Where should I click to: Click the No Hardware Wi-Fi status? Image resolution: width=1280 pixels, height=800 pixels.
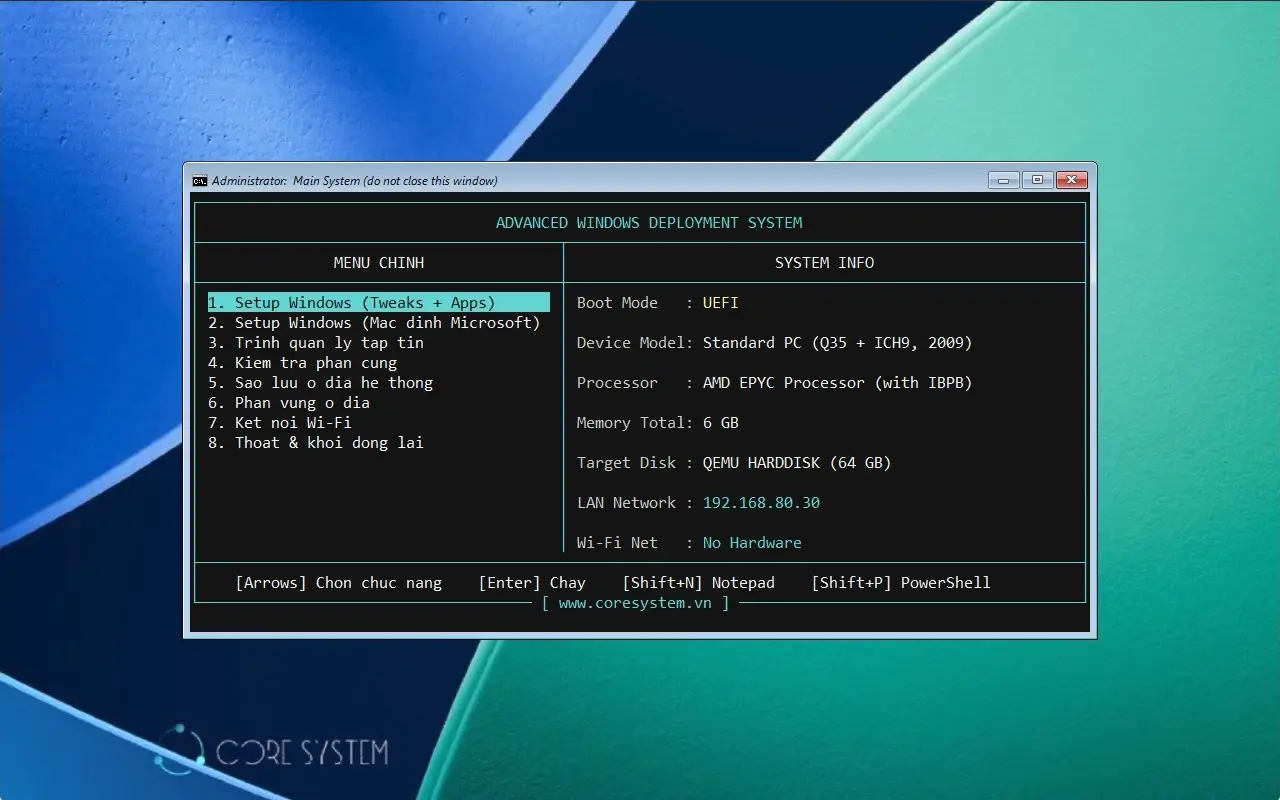752,542
